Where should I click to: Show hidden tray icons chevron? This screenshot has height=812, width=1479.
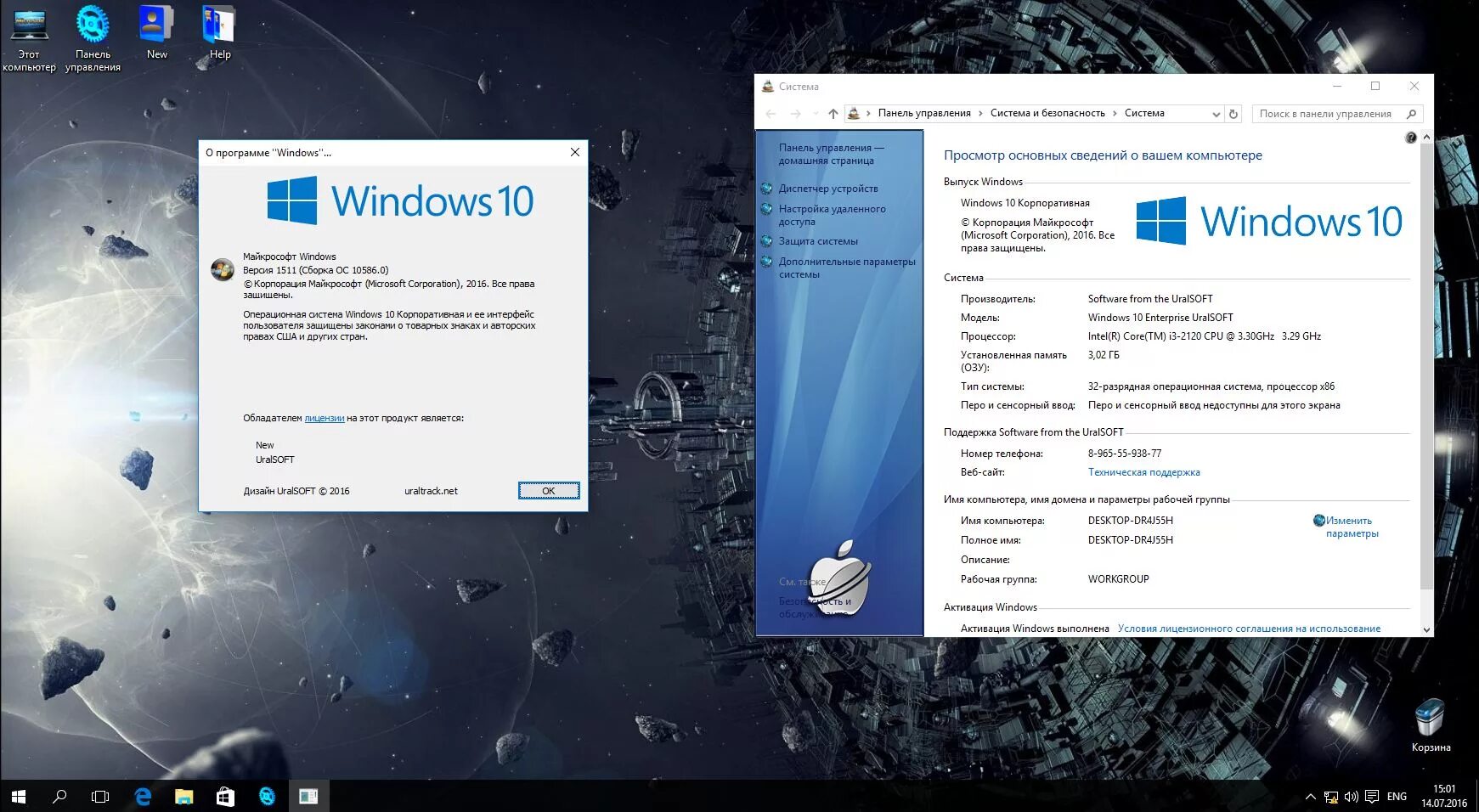[x=1310, y=797]
